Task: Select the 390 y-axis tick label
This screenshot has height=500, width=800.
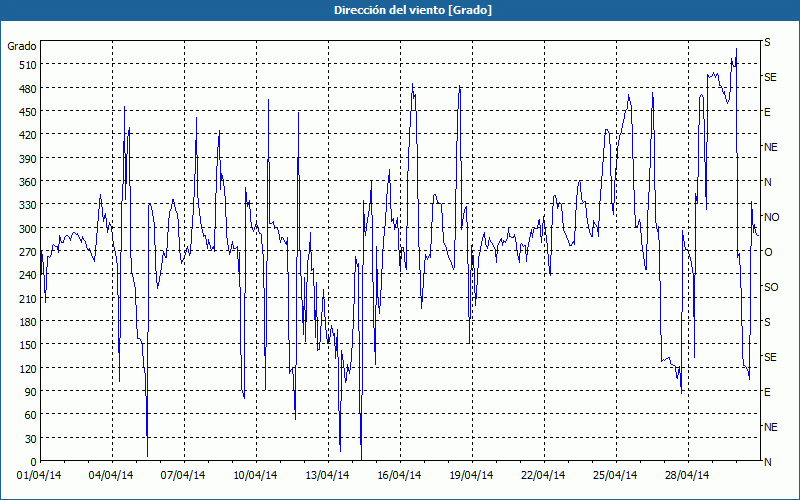Action: pos(28,158)
